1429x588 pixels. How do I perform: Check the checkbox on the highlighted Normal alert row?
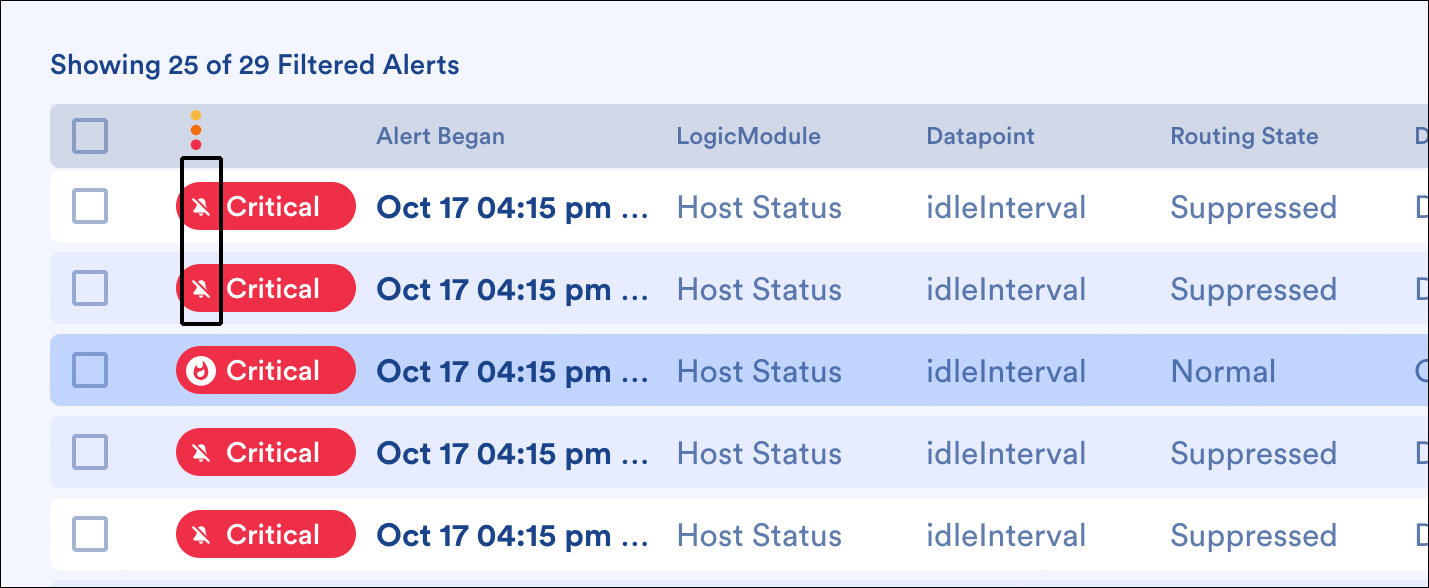pyautogui.click(x=90, y=370)
